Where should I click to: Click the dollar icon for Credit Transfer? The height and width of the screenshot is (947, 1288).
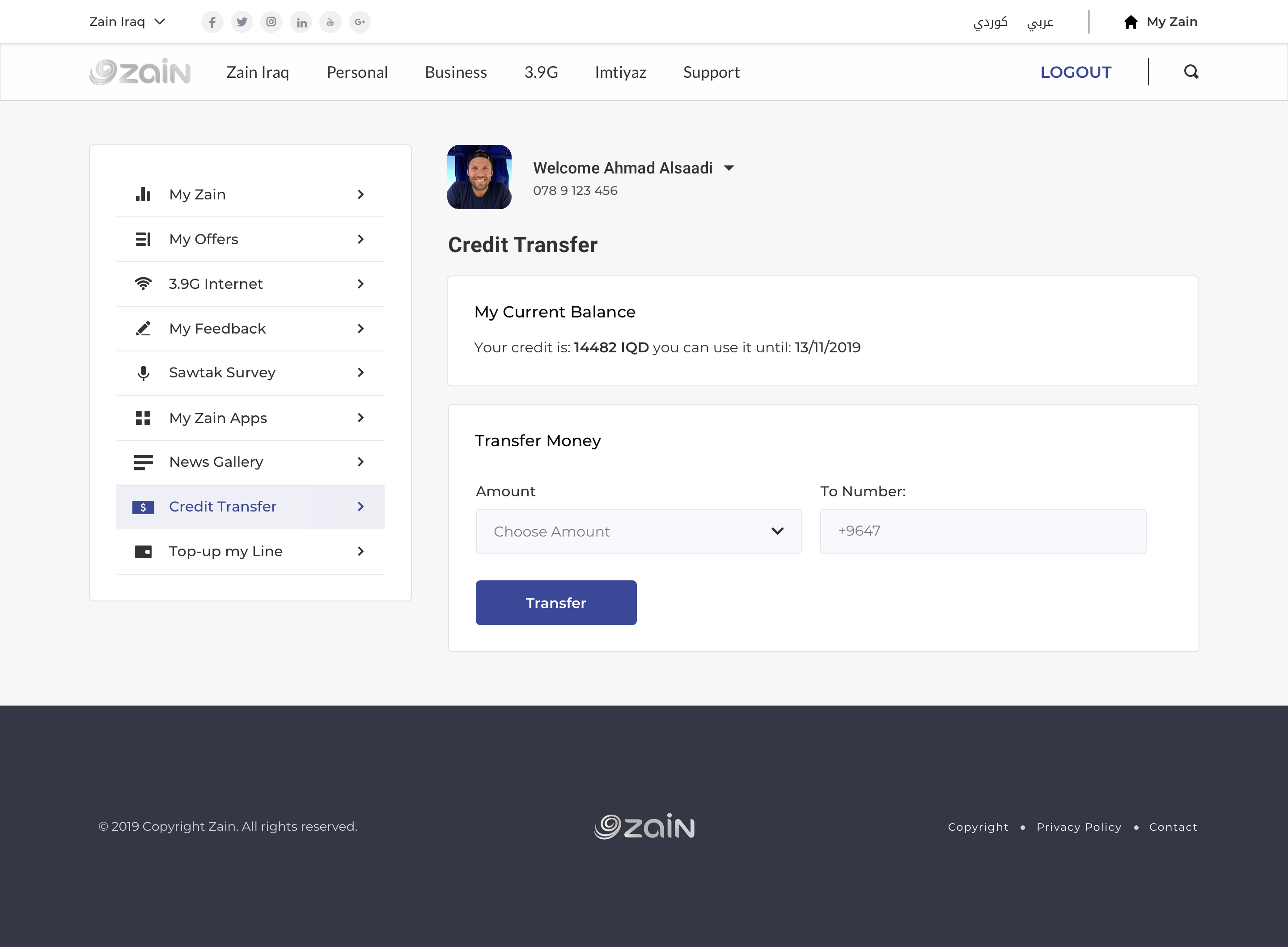tap(143, 507)
